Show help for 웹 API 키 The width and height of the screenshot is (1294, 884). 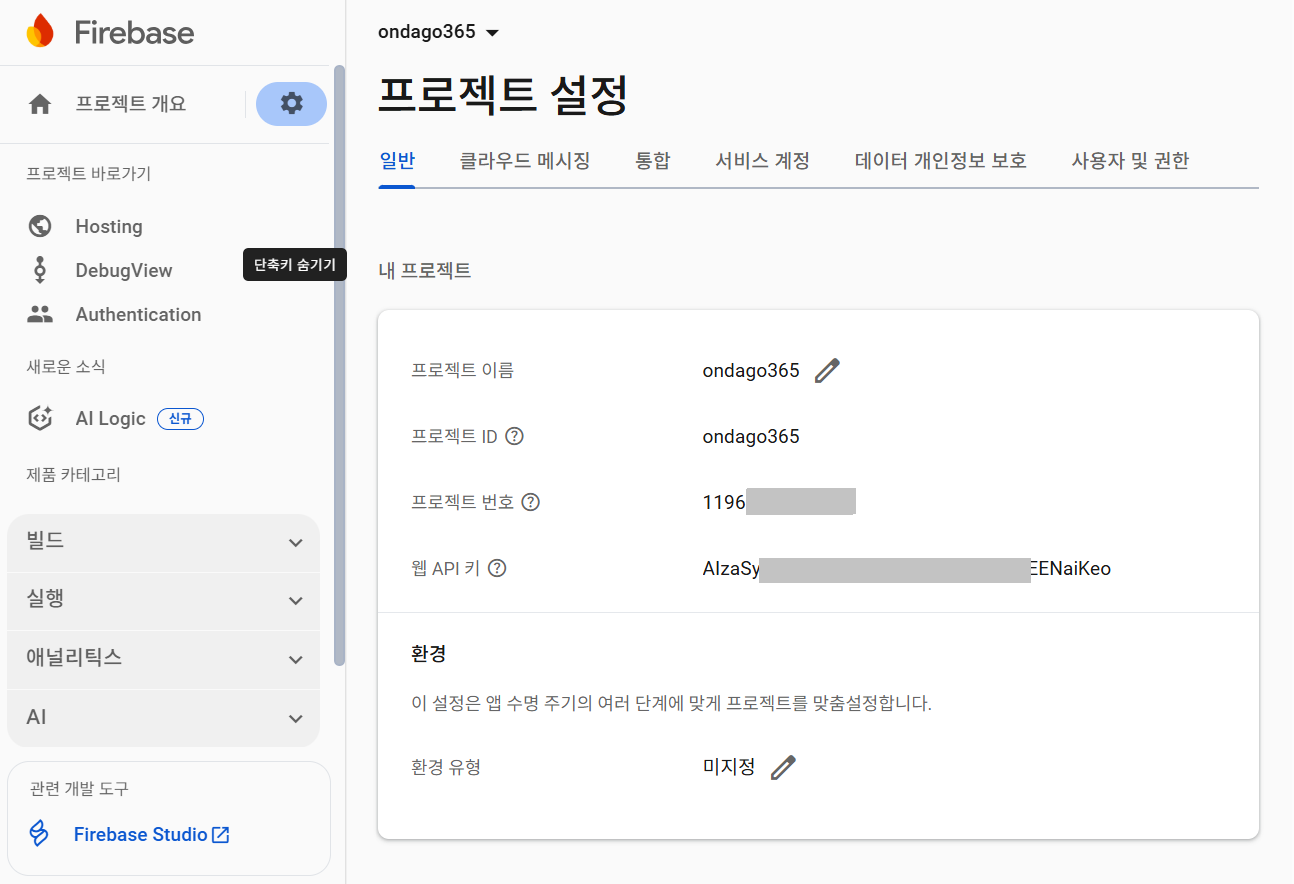coord(497,568)
